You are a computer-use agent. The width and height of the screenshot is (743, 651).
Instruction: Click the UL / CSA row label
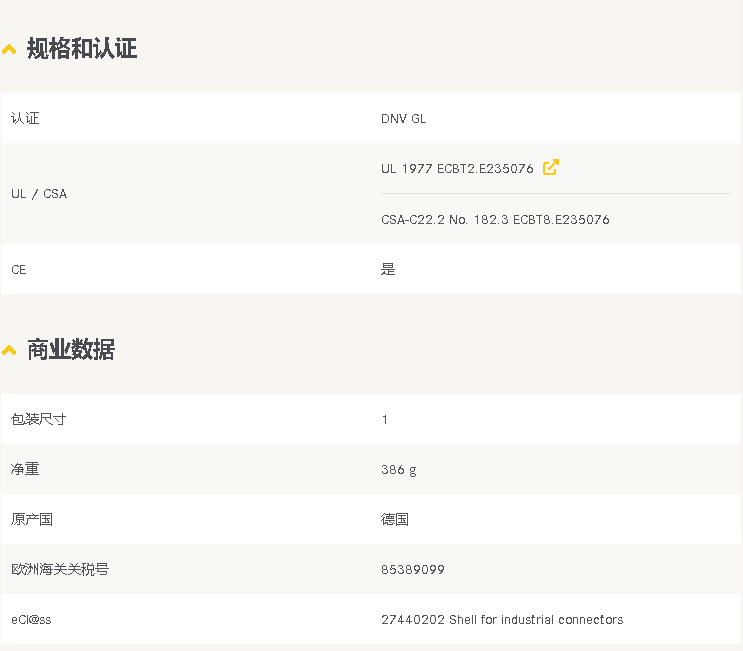(39, 194)
